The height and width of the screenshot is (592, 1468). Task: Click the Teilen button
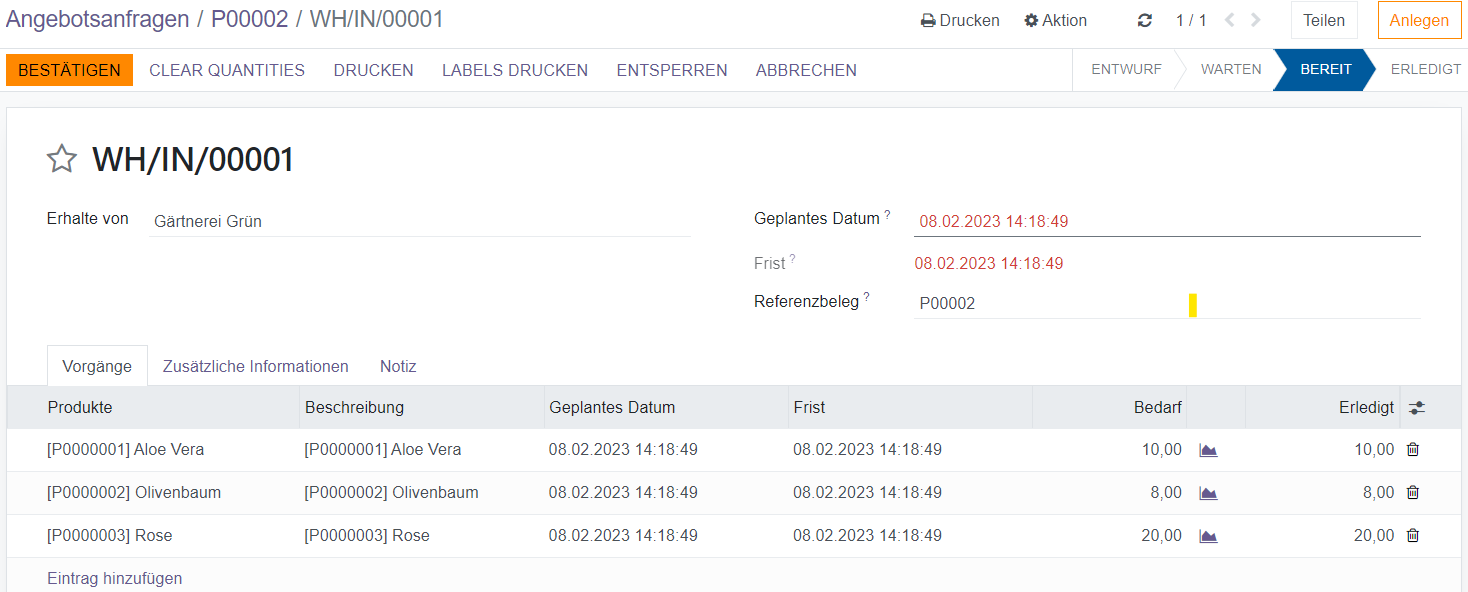pos(1323,20)
